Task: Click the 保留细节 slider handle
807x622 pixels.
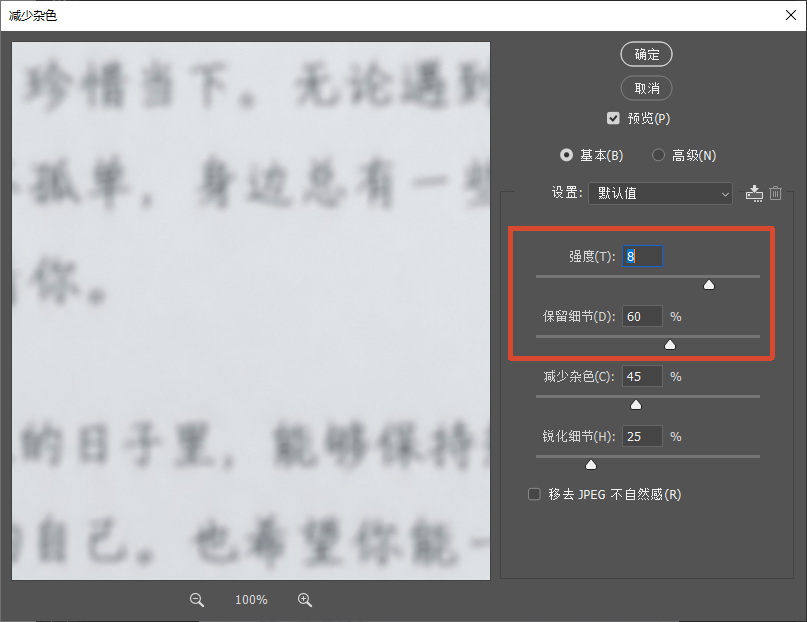Action: [670, 345]
